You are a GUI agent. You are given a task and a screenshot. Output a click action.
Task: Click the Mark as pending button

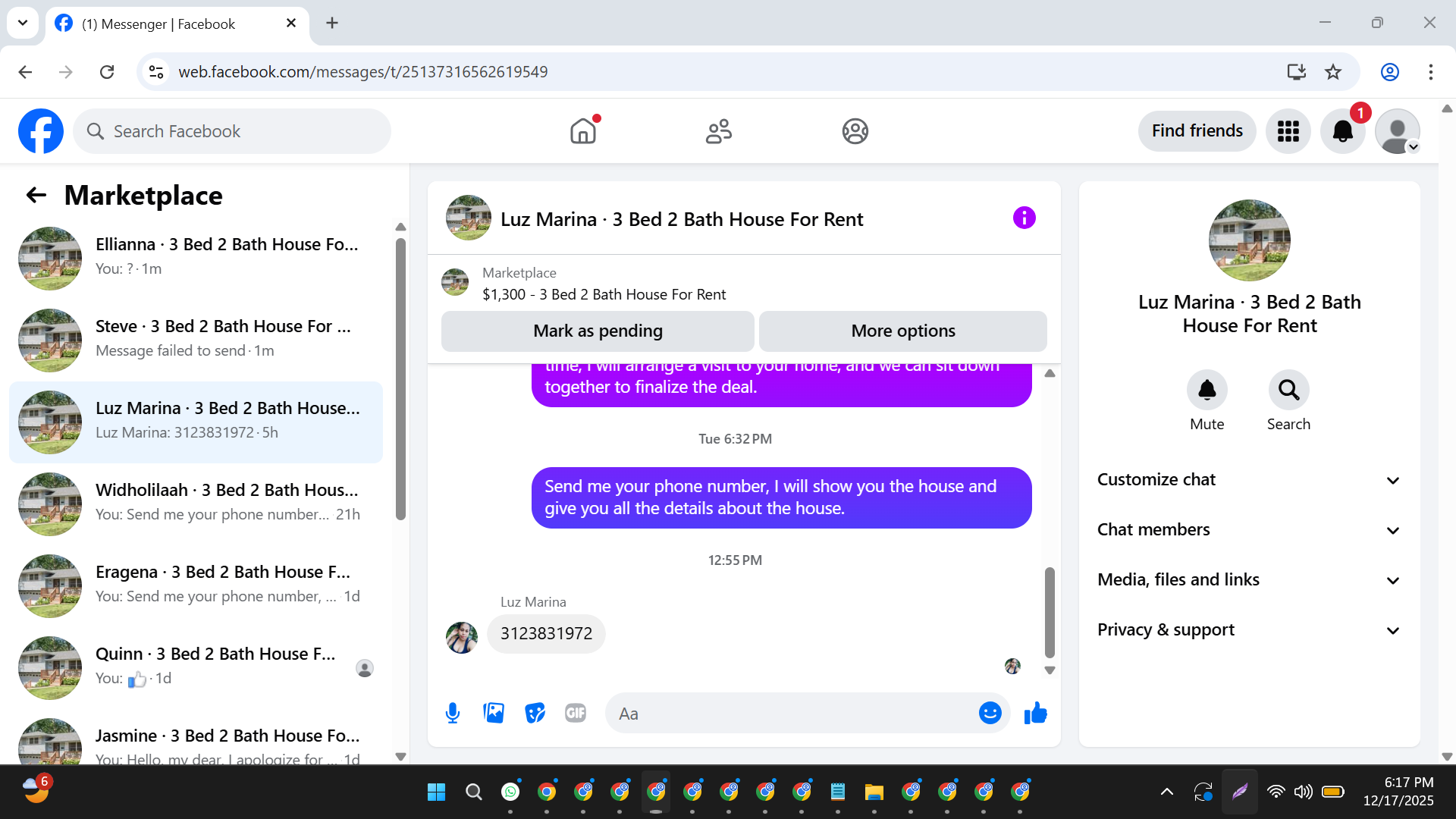pyautogui.click(x=598, y=331)
